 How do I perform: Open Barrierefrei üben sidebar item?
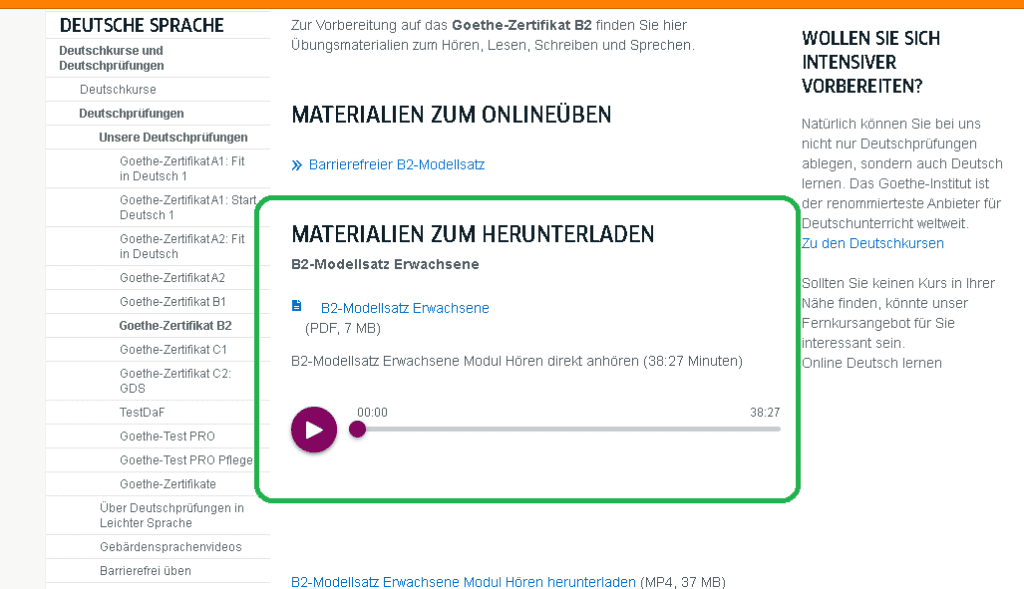pyautogui.click(x=146, y=571)
